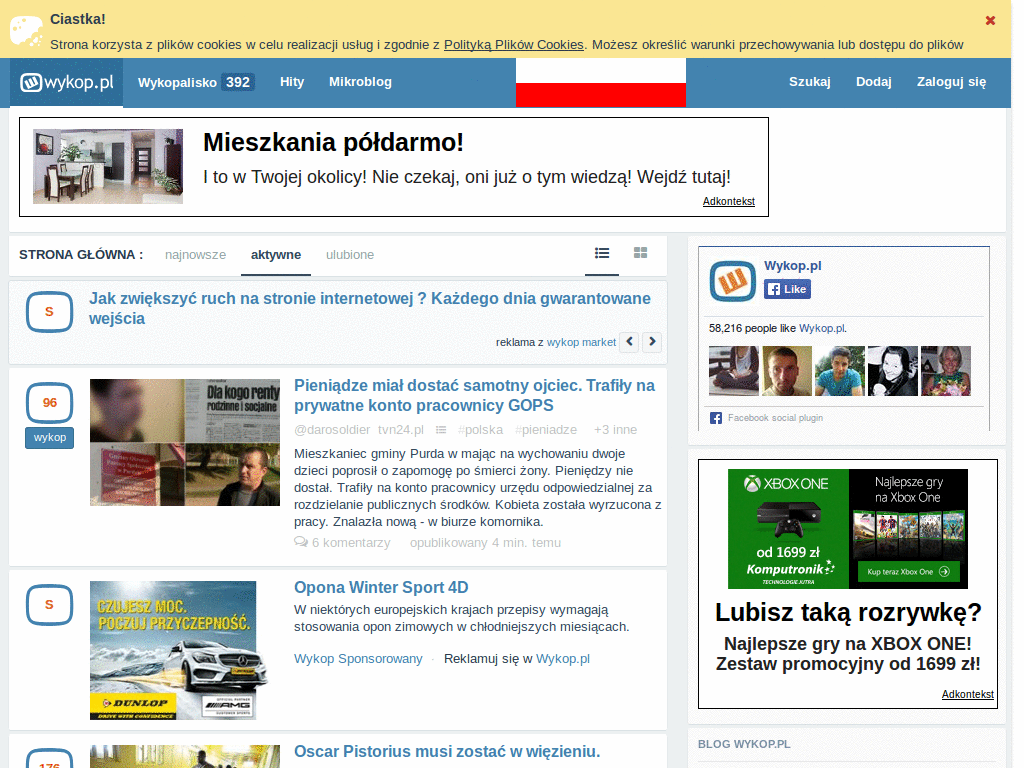Open the #pieniadze tag
Screen dimensions: 1024x768
coord(545,430)
